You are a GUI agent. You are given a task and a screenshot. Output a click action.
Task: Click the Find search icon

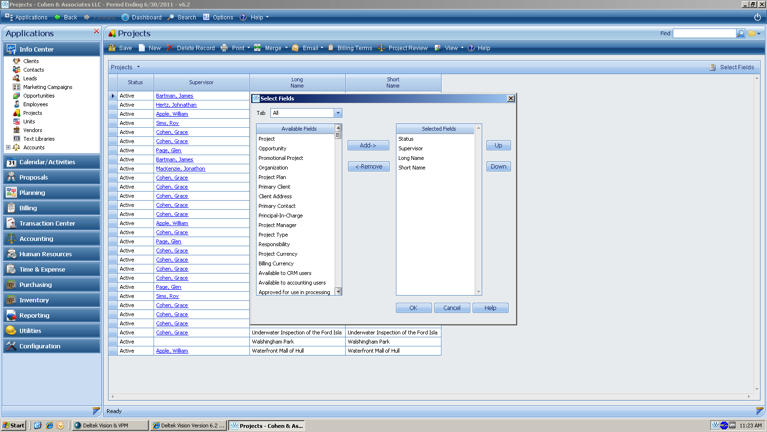(741, 34)
